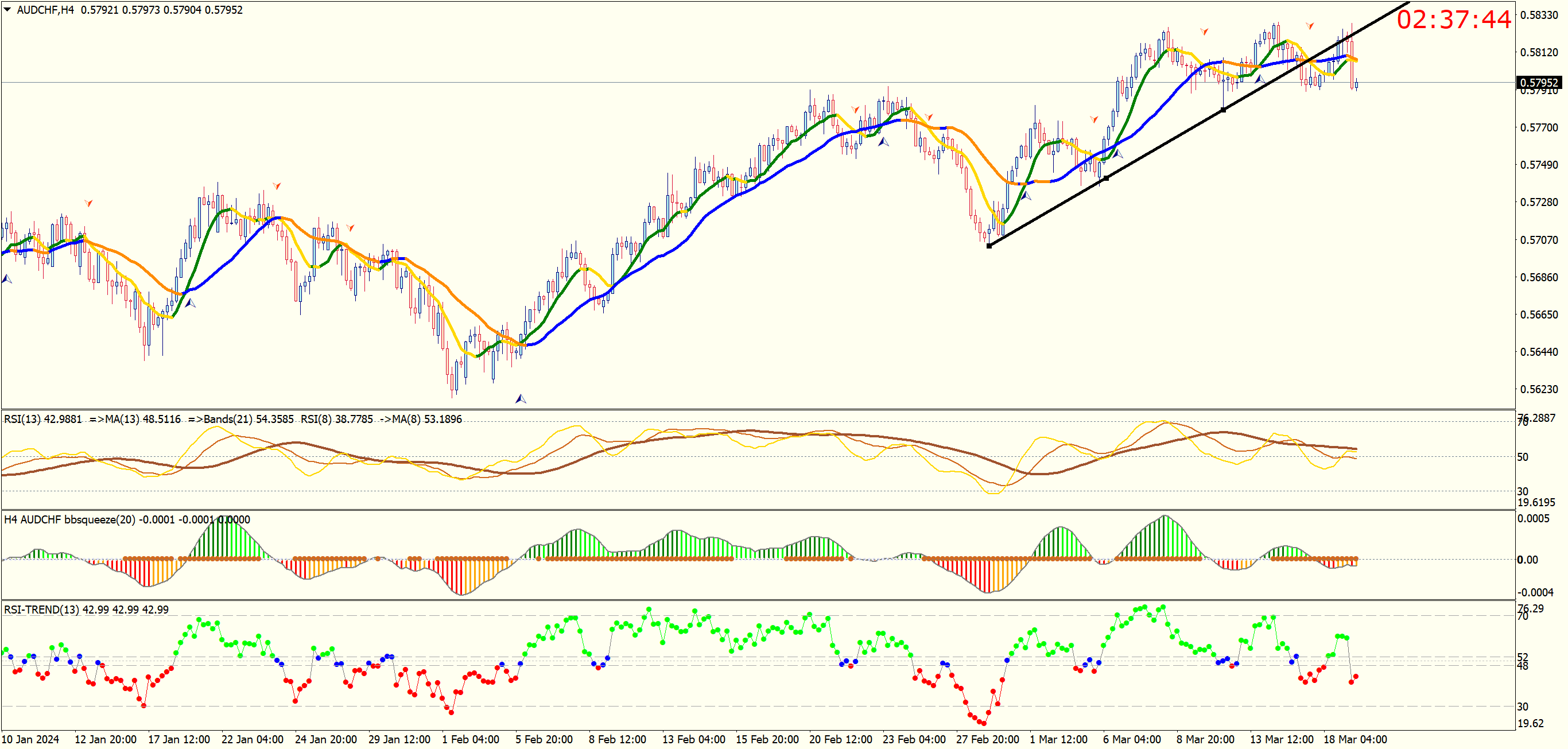Click the 0.58330 price scale label
This screenshot has height=749, width=1568.
[x=1539, y=15]
